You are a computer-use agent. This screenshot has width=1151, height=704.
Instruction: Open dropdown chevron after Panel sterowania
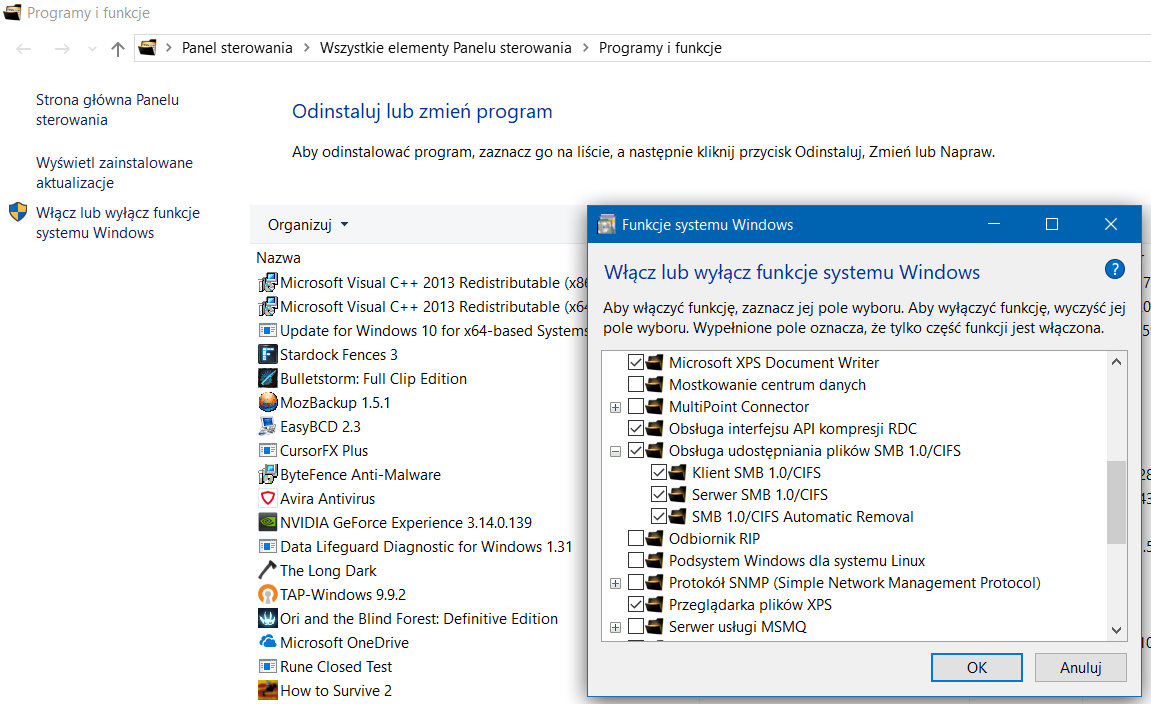coord(306,48)
